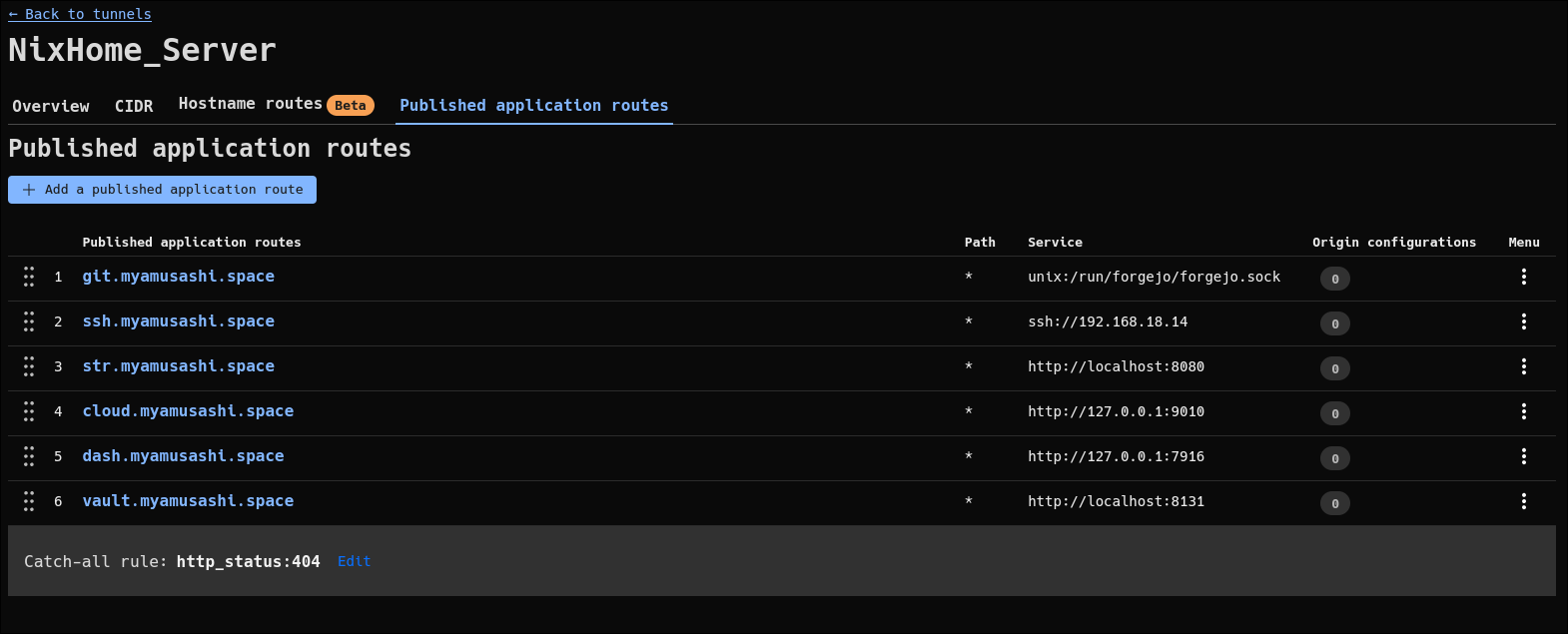This screenshot has width=1568, height=634.
Task: Select the Published application routes tab
Action: click(534, 106)
